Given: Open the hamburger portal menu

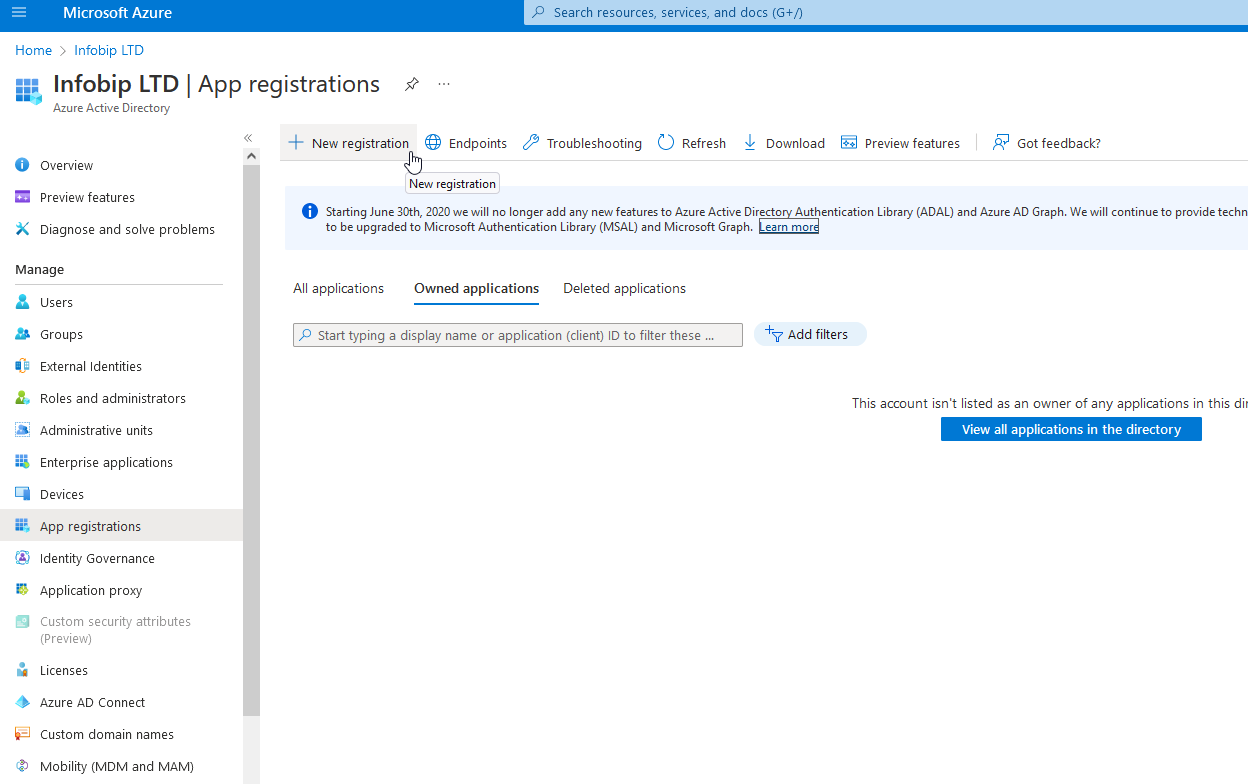Looking at the screenshot, I should pyautogui.click(x=19, y=13).
